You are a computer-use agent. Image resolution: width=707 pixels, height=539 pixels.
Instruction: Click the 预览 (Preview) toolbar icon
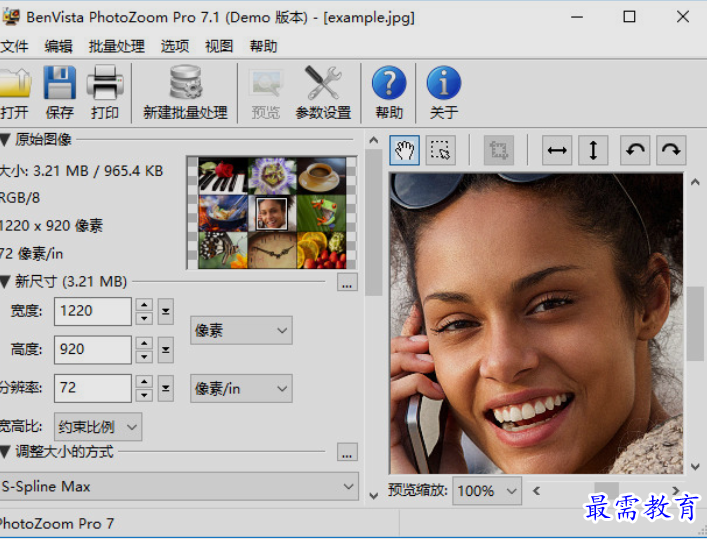click(266, 83)
